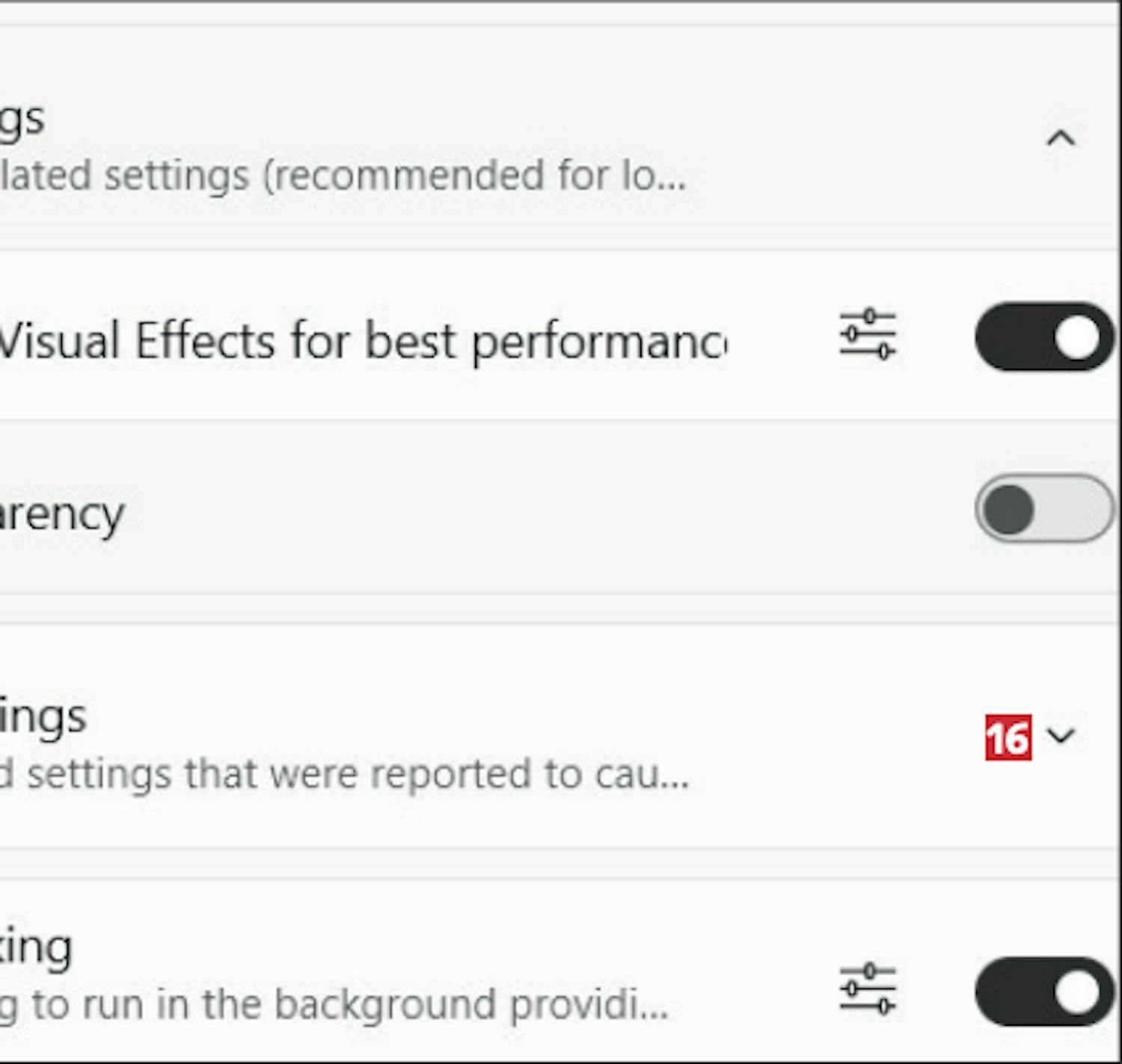This screenshot has width=1122, height=1064.
Task: Expand the section beside the 16 badge
Action: (x=1061, y=737)
